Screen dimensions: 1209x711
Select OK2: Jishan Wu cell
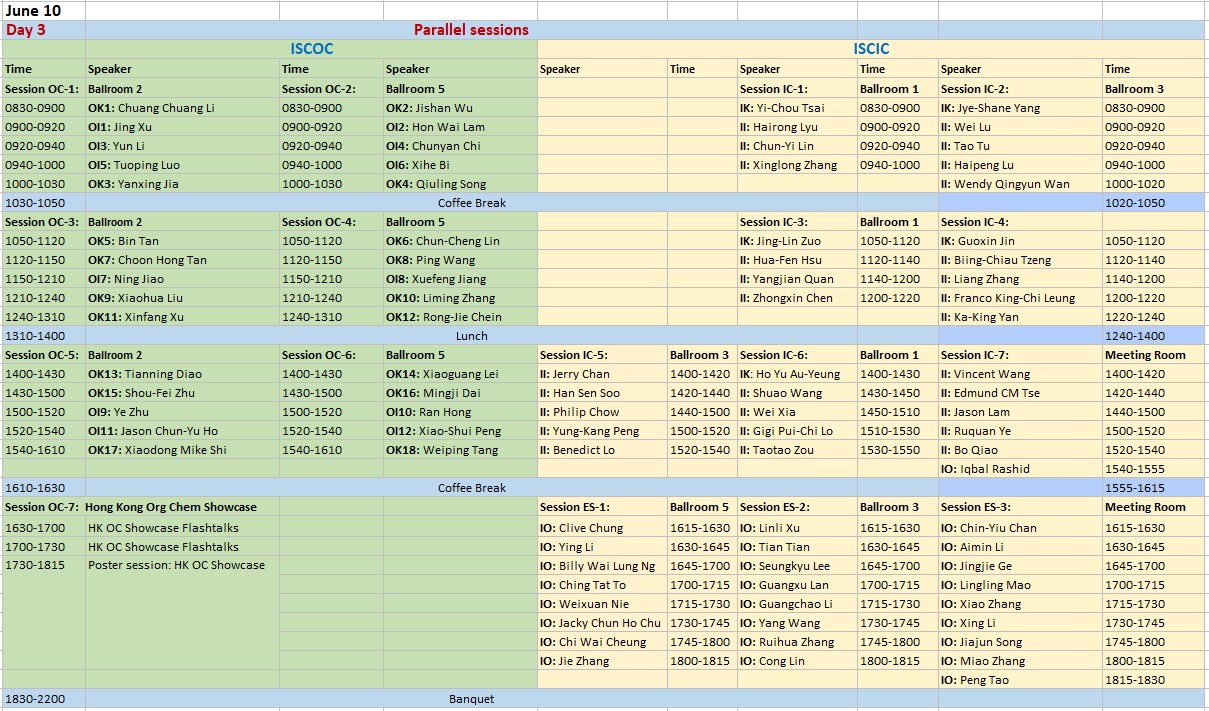point(460,108)
